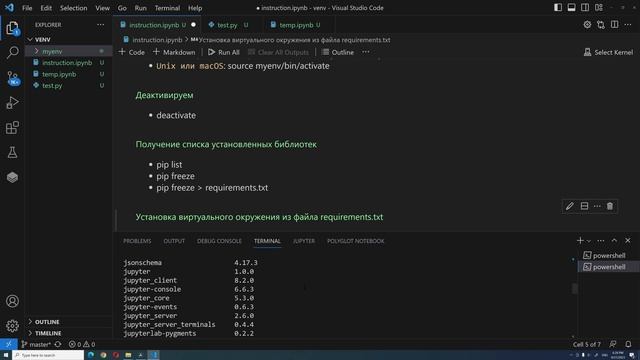Split the editor to the right
This screenshot has height=360, width=640.
[x=614, y=25]
